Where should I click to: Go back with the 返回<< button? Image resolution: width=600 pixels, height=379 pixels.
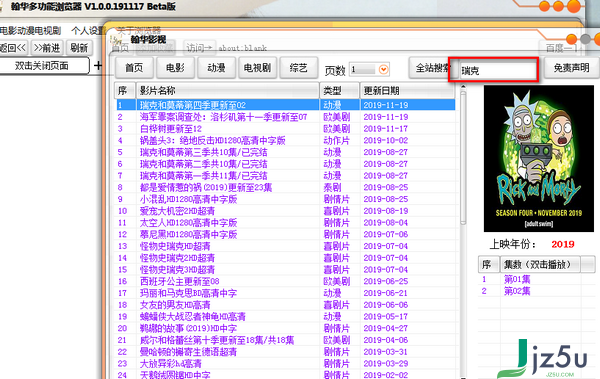14,48
